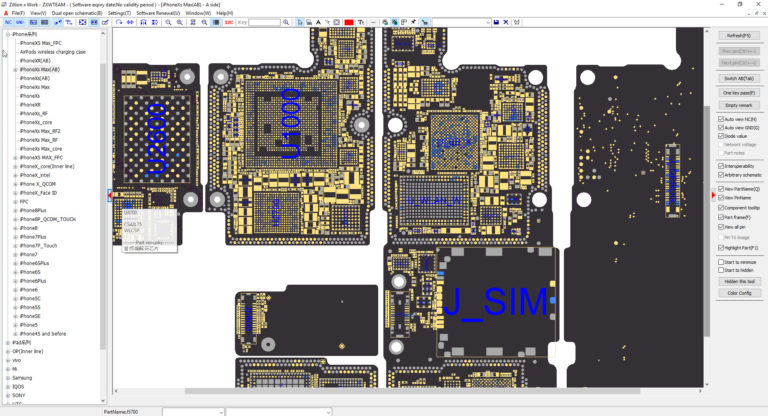Viewport: 768px width, 416px height.
Task: Click the red arrow handle beside right panel
Action: tap(713, 195)
